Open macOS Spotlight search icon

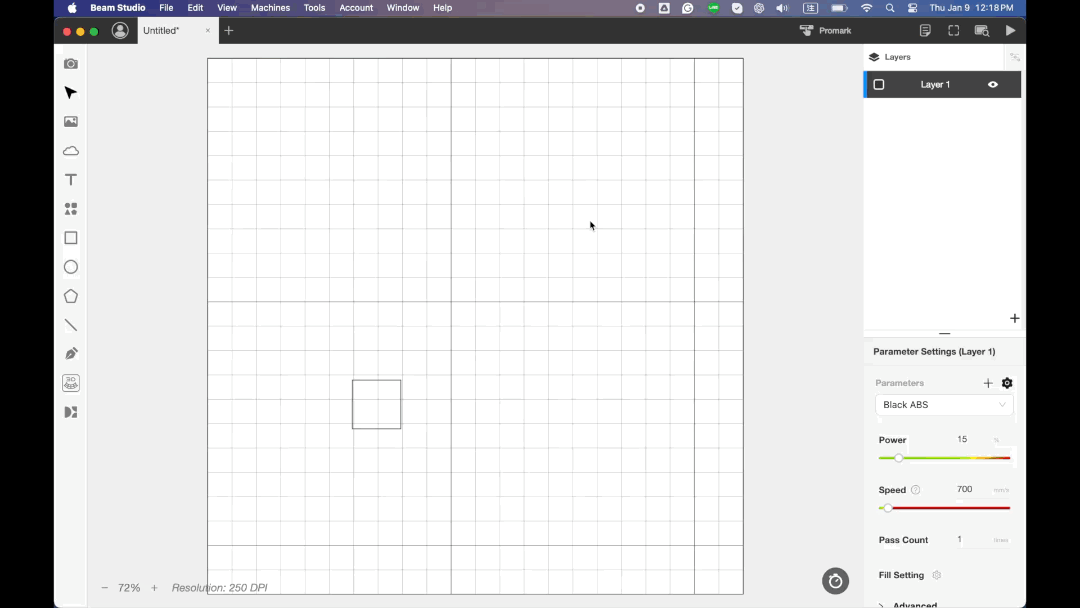[x=890, y=8]
